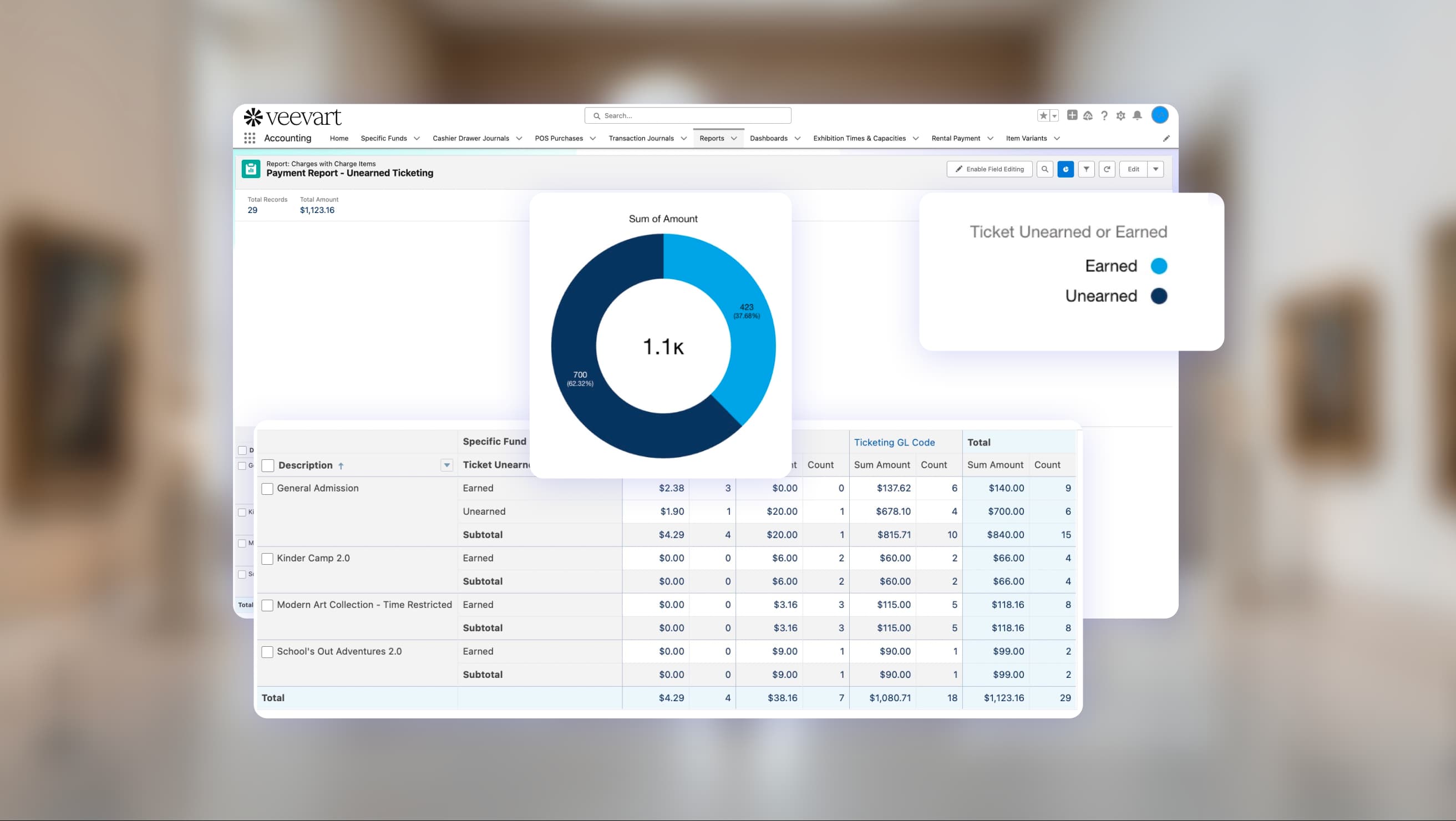The image size is (1456, 821).
Task: Expand the Reports tab dropdown arrow
Action: (x=734, y=138)
